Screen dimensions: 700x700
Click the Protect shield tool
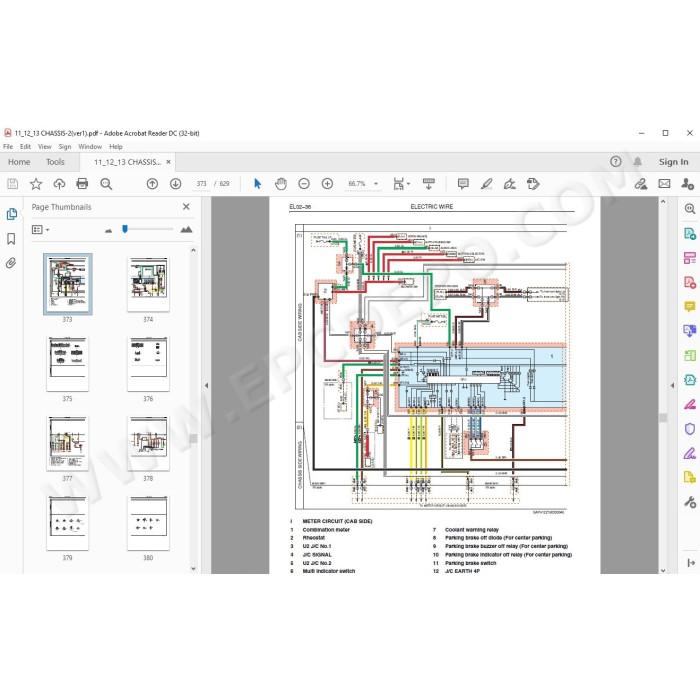(690, 429)
